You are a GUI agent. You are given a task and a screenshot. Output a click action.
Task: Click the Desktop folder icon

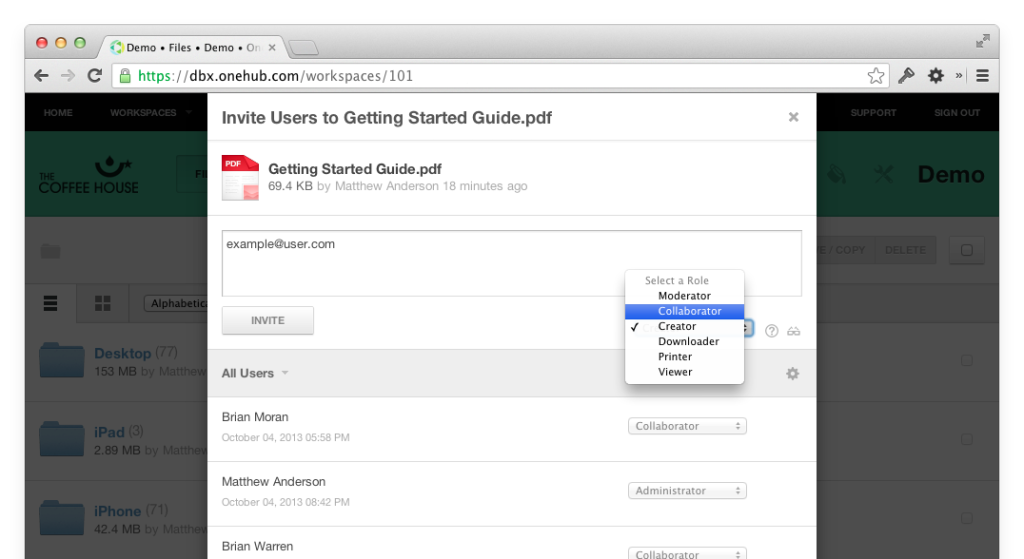(61, 360)
